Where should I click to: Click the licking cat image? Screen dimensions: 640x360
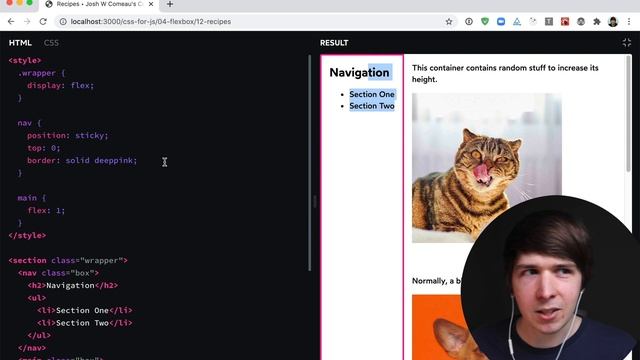coord(487,168)
